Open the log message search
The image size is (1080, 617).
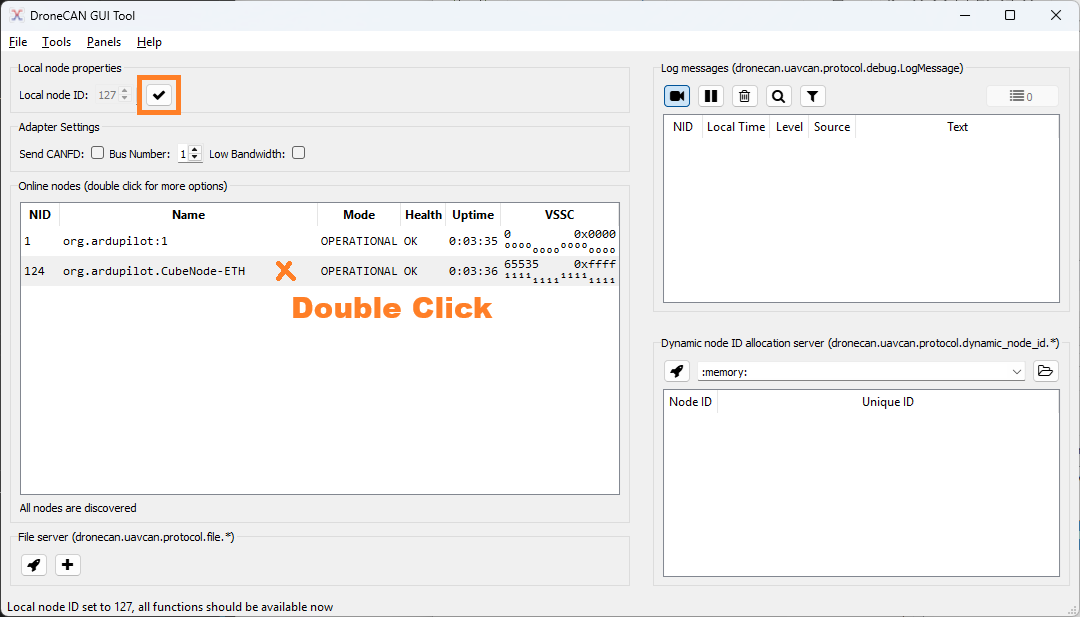[x=779, y=96]
